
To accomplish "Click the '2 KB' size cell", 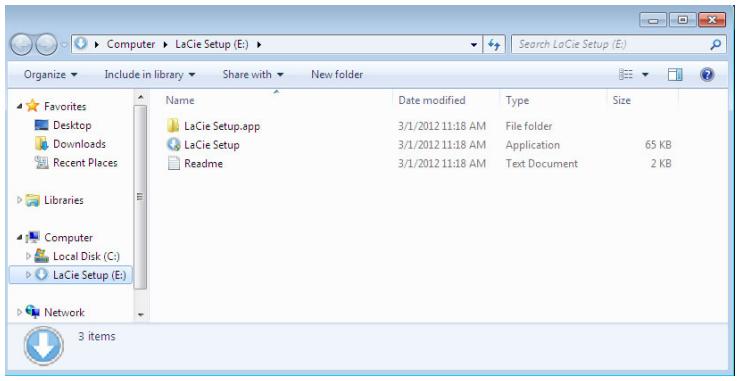I will pos(661,163).
